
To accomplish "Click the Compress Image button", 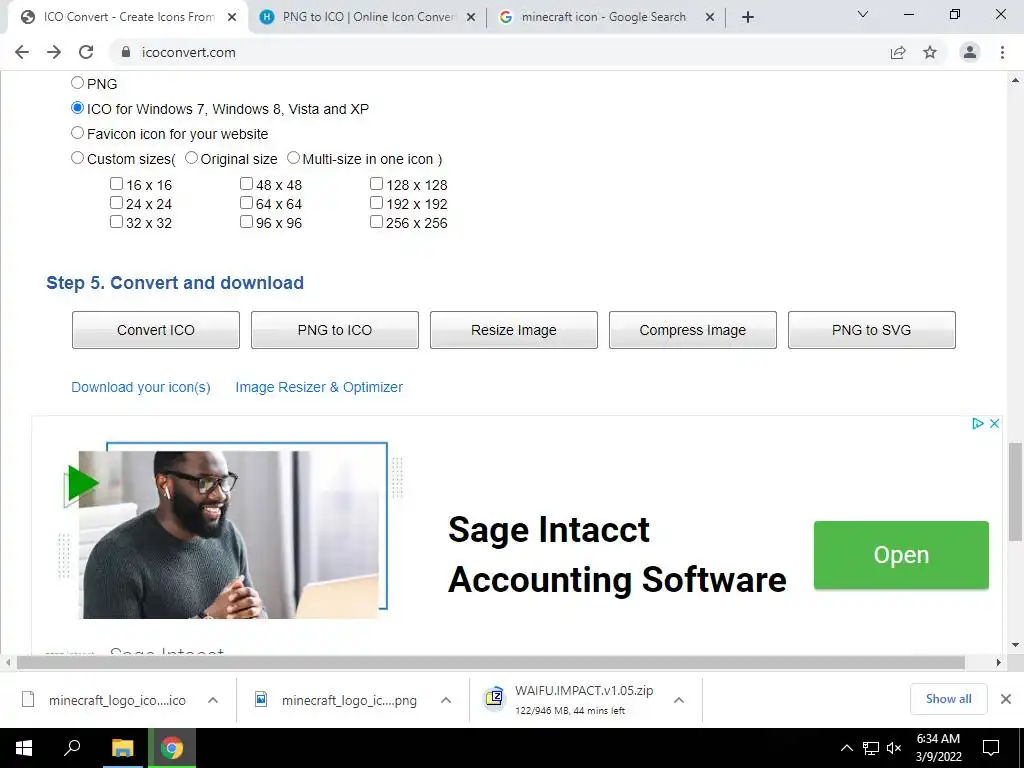I will click(x=693, y=330).
